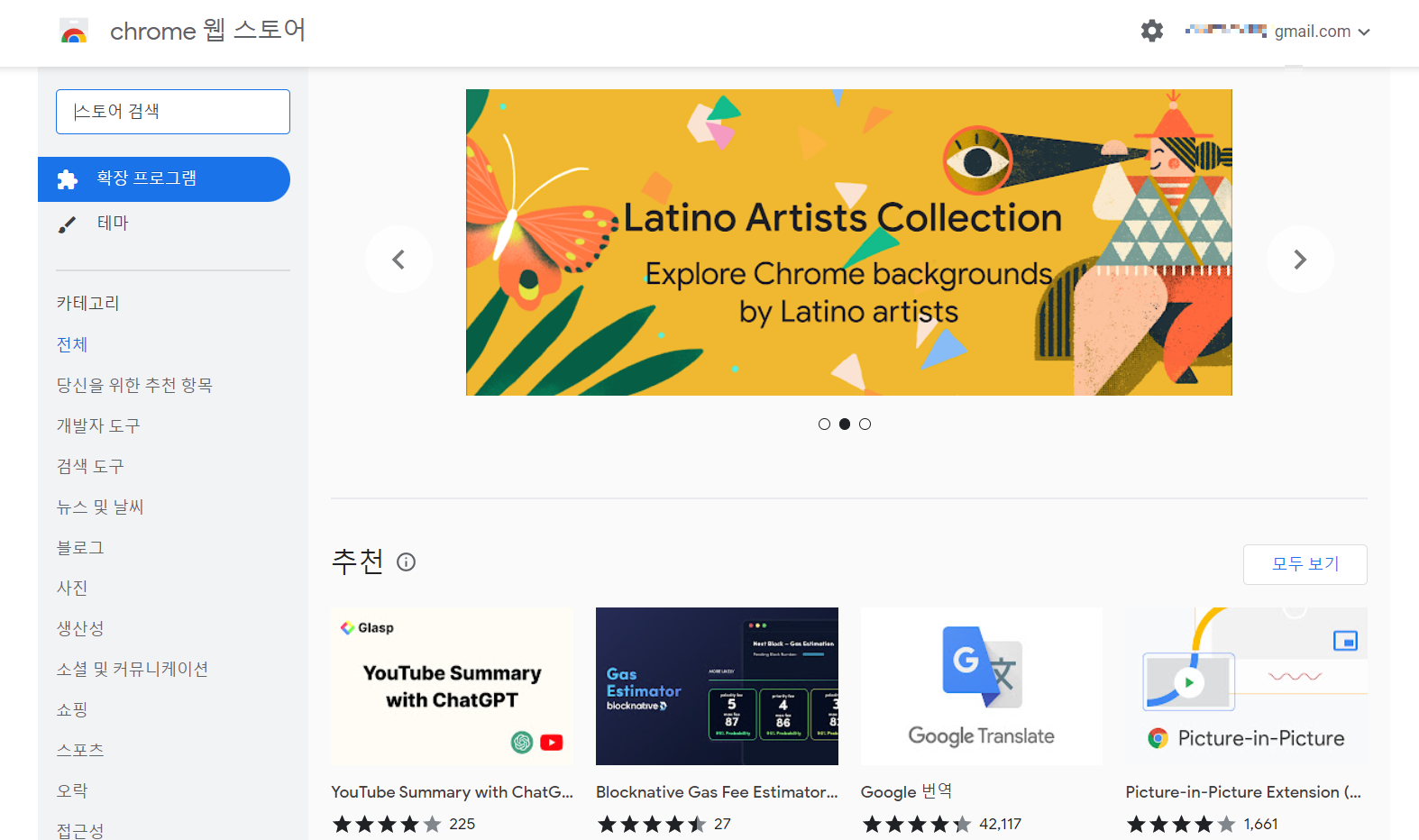Click the 추천 section heading

point(358,562)
